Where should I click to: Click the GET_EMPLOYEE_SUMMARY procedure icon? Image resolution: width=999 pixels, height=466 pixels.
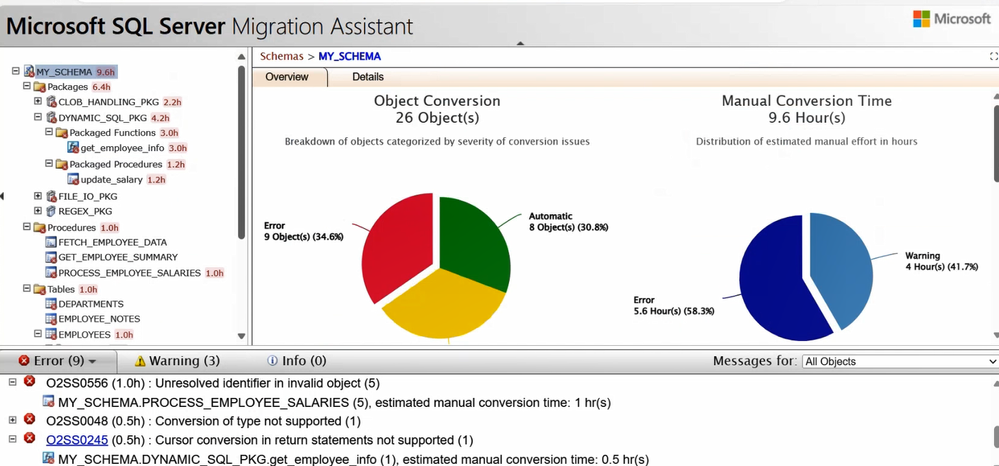[52, 258]
